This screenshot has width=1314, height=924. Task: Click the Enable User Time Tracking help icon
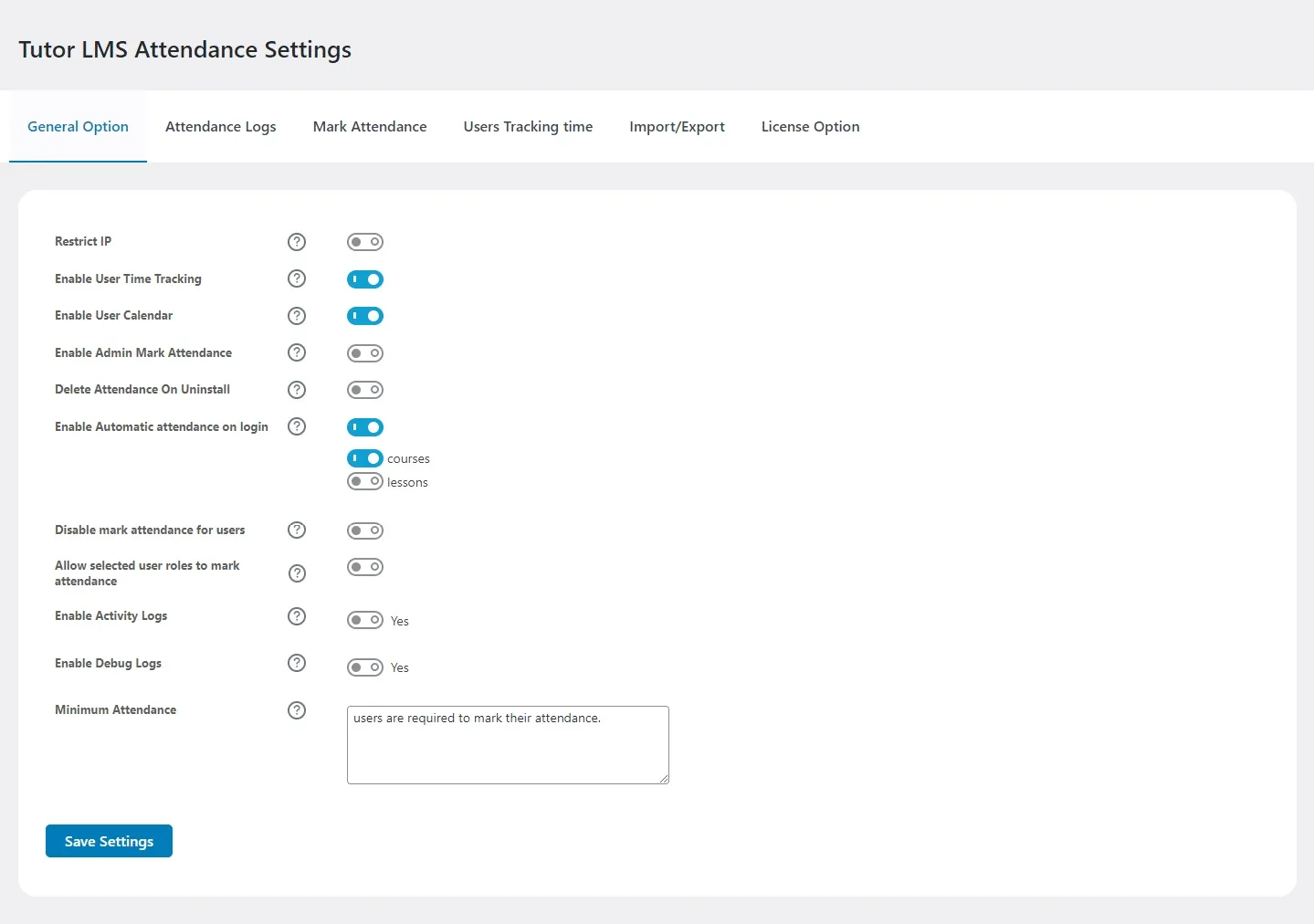coord(296,278)
